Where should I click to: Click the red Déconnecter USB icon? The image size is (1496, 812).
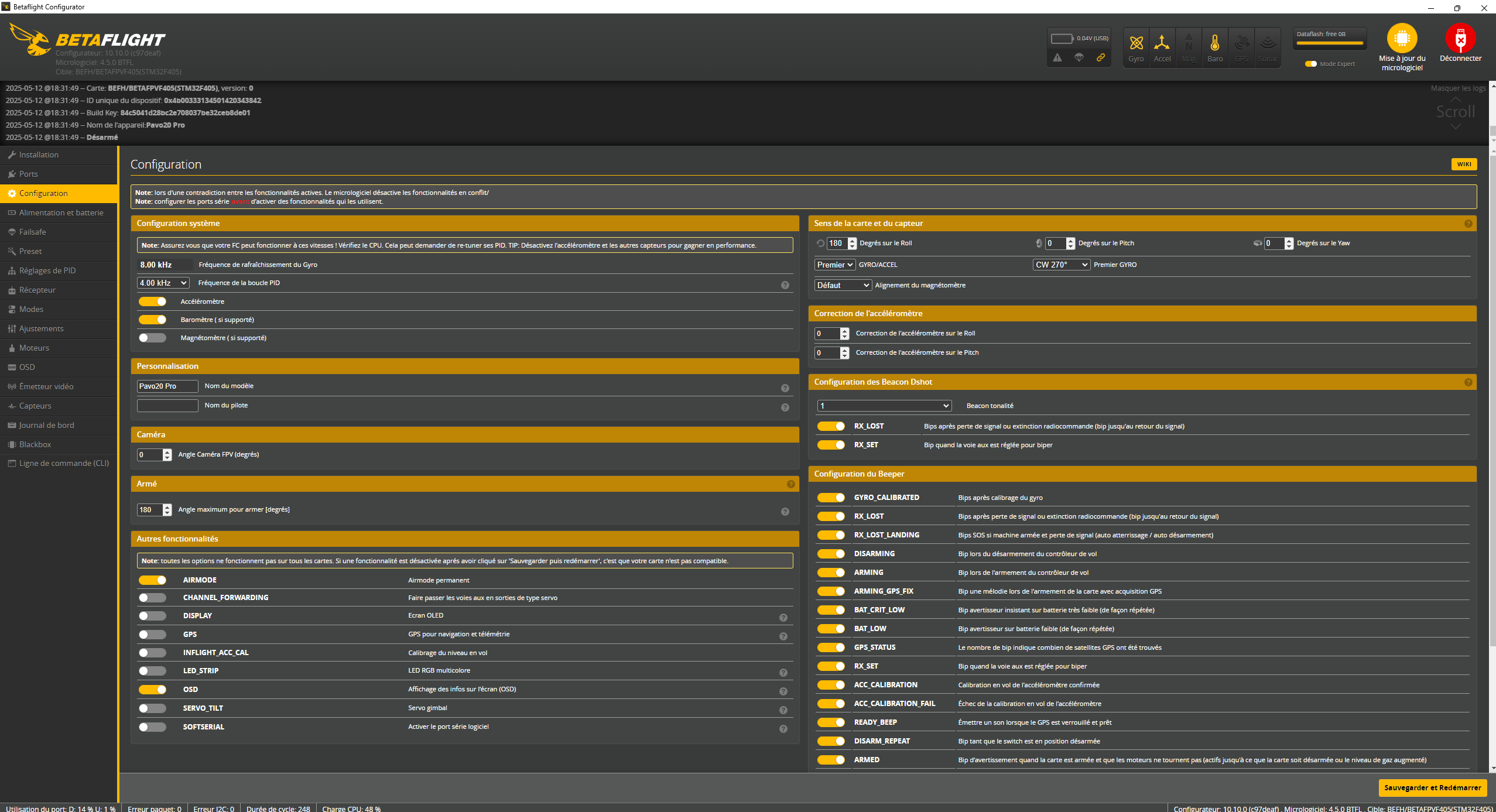(1460, 39)
